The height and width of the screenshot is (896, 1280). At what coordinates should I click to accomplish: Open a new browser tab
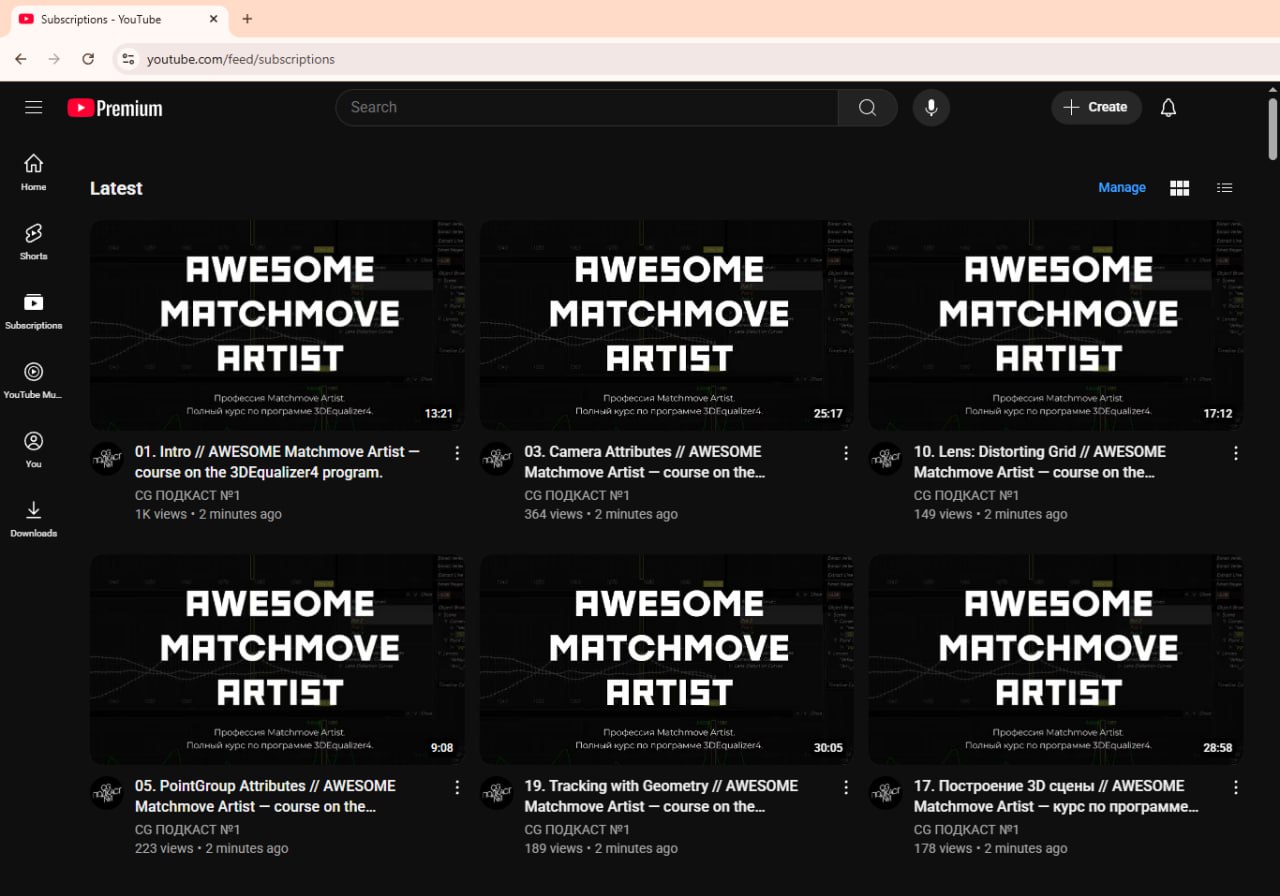point(247,19)
